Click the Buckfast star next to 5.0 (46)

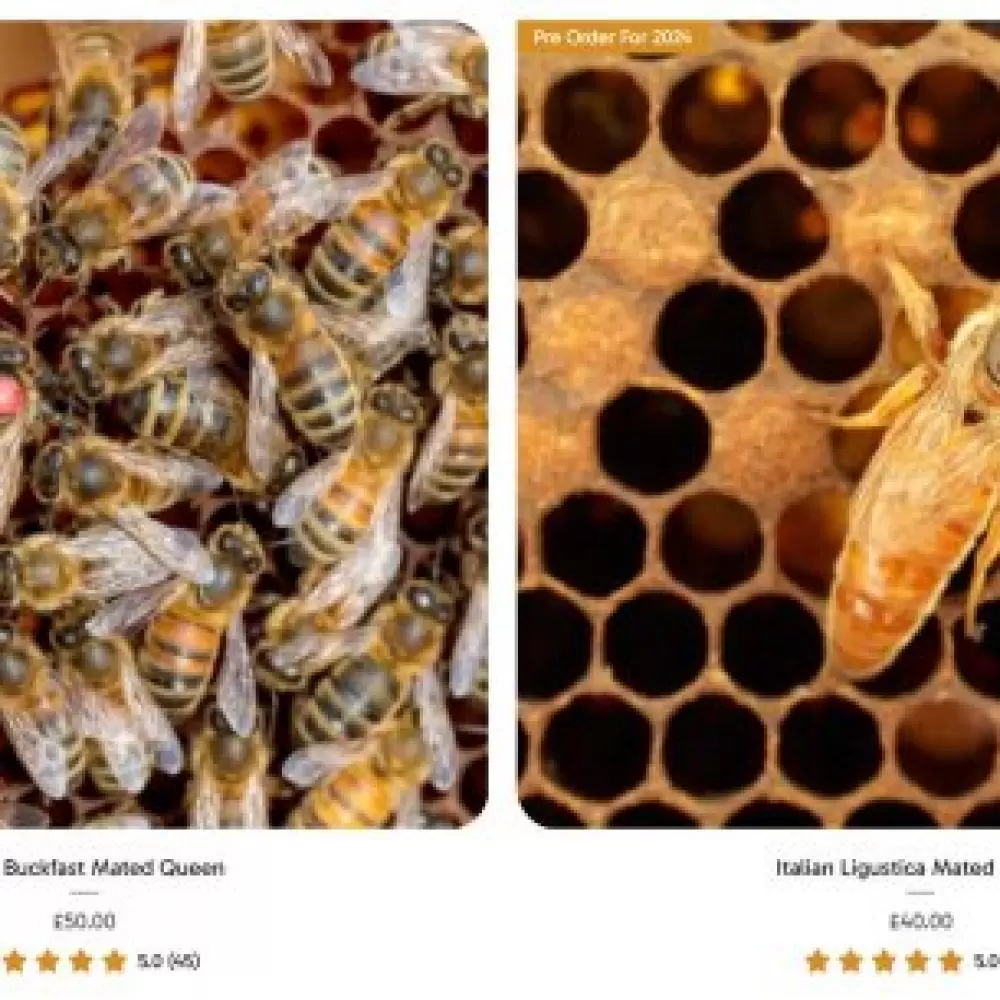coord(115,961)
